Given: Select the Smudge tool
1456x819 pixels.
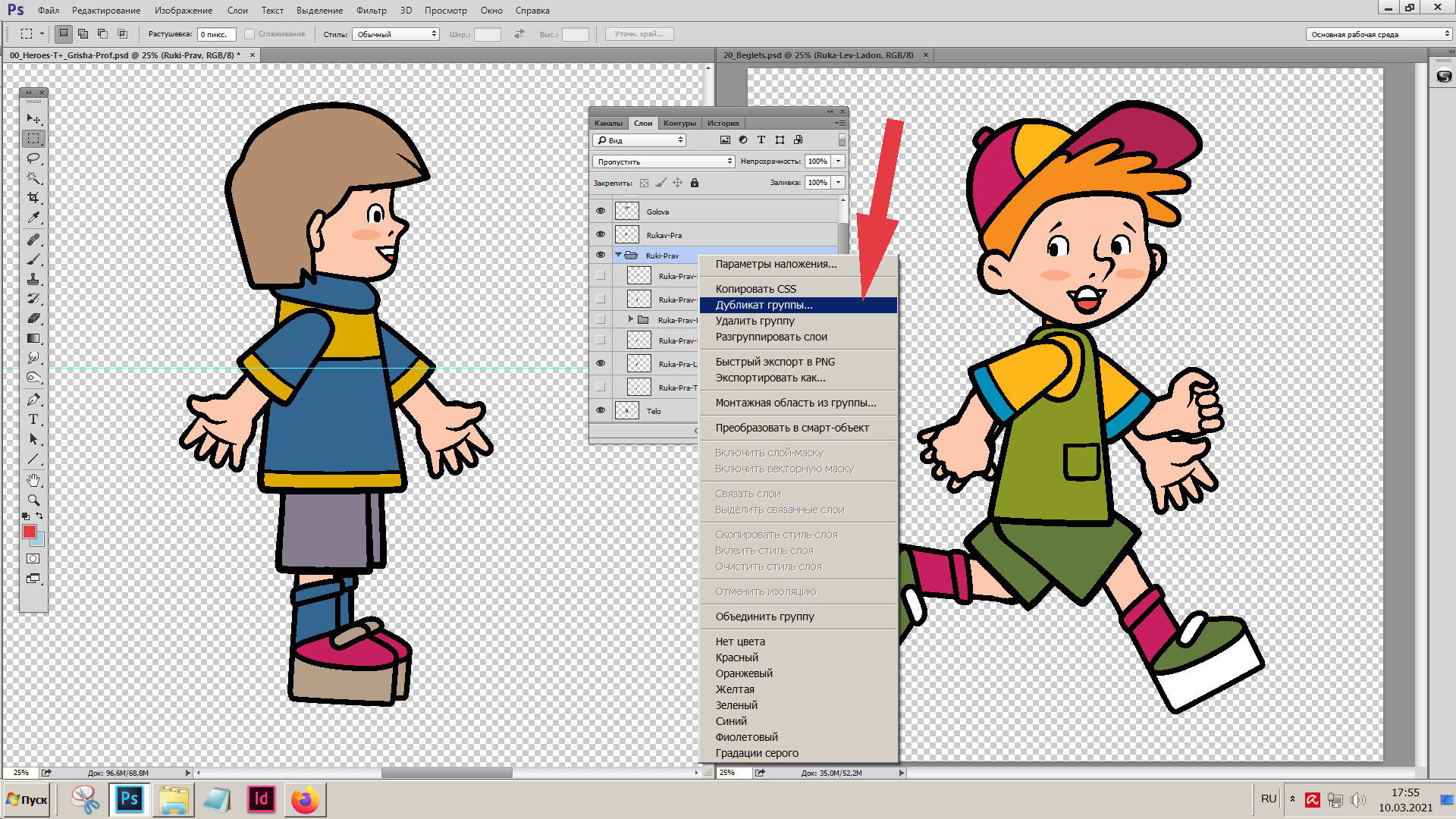Looking at the screenshot, I should point(33,358).
